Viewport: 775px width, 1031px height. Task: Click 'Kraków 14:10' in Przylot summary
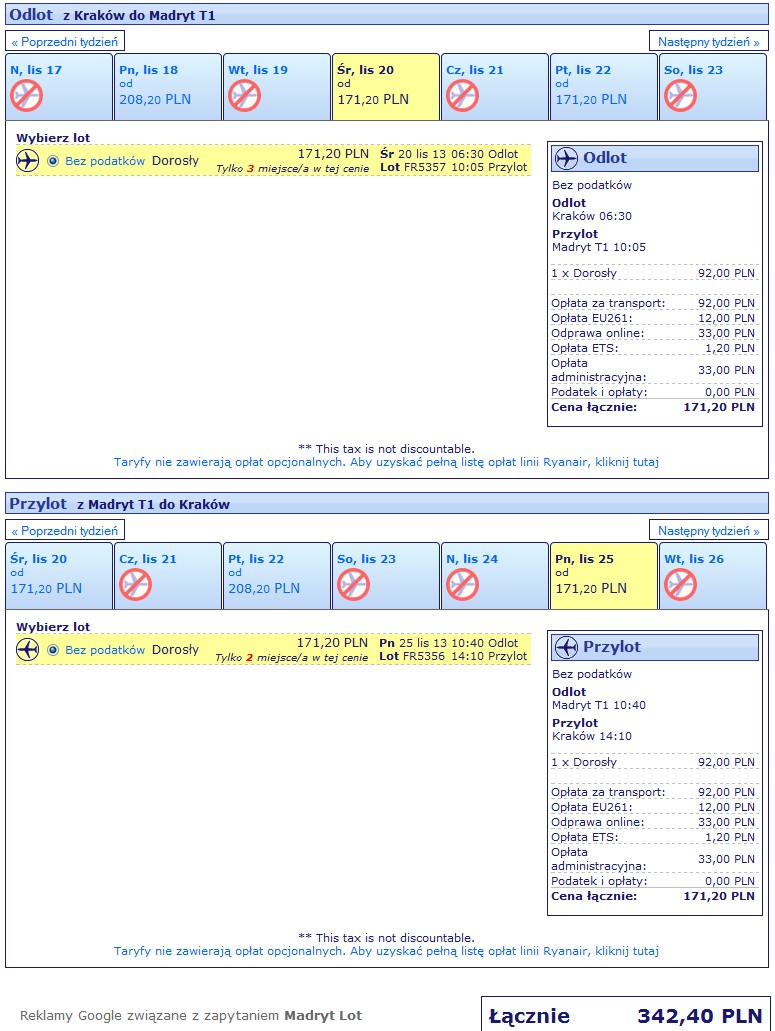click(x=592, y=736)
